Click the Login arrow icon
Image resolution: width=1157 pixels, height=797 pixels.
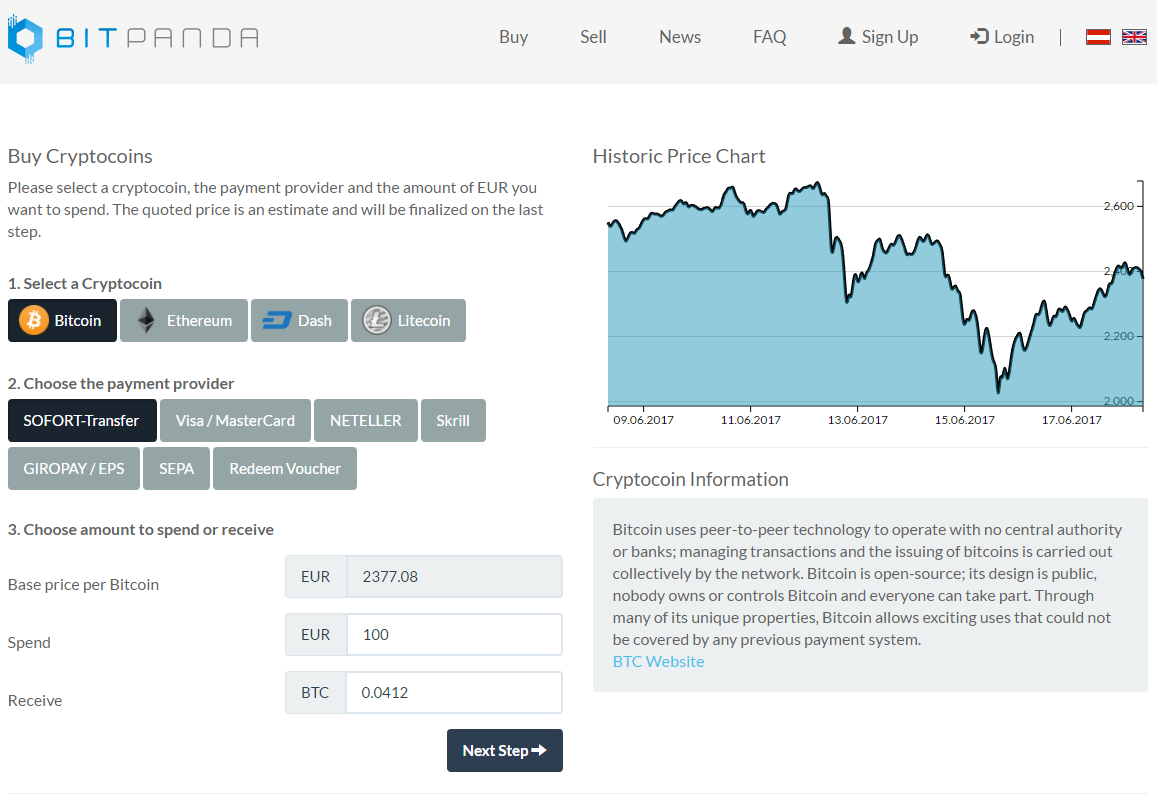pyautogui.click(x=979, y=36)
